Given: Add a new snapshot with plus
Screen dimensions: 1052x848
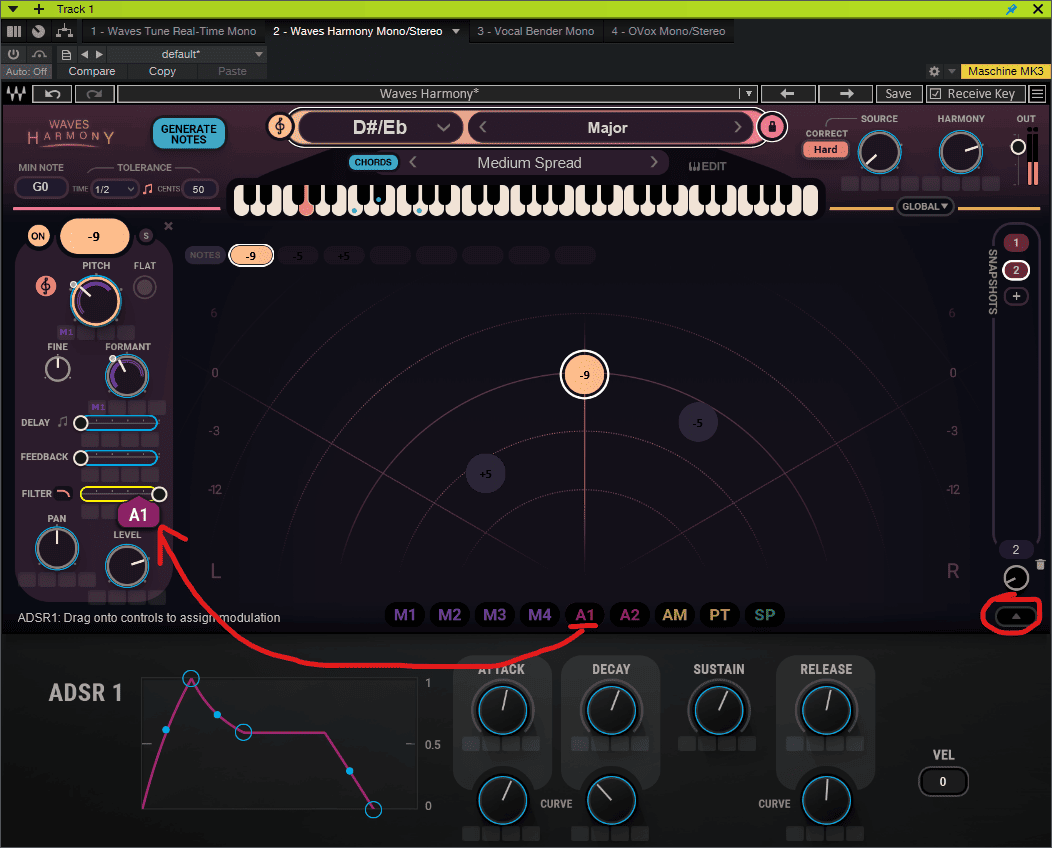Looking at the screenshot, I should point(1016,296).
